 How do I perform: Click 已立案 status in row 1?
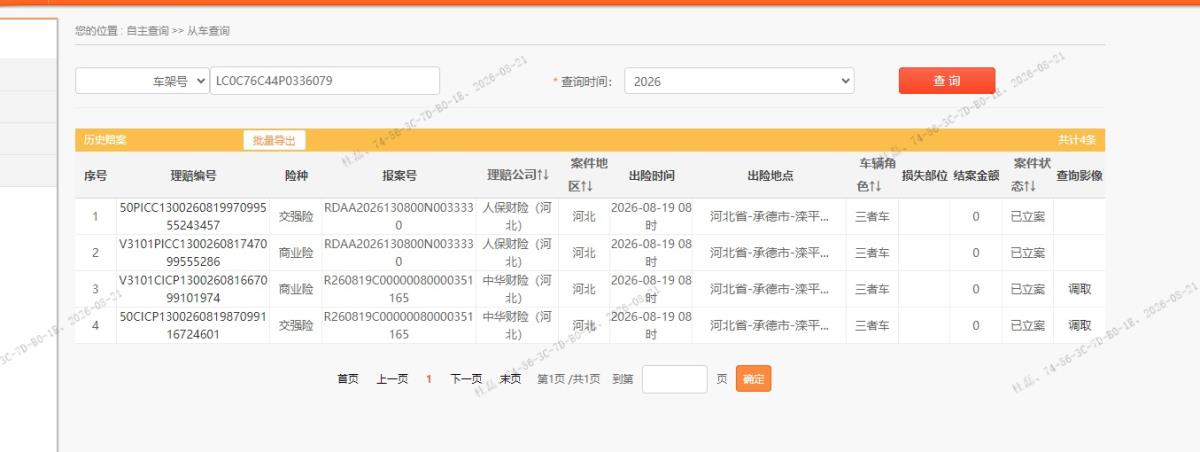click(1027, 216)
